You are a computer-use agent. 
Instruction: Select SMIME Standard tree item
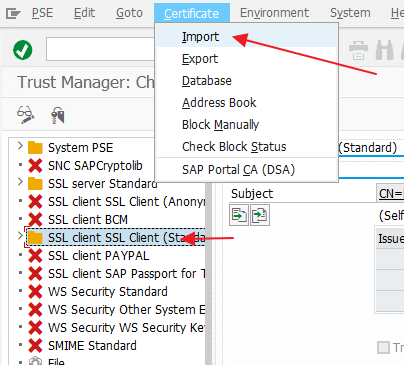coord(92,346)
